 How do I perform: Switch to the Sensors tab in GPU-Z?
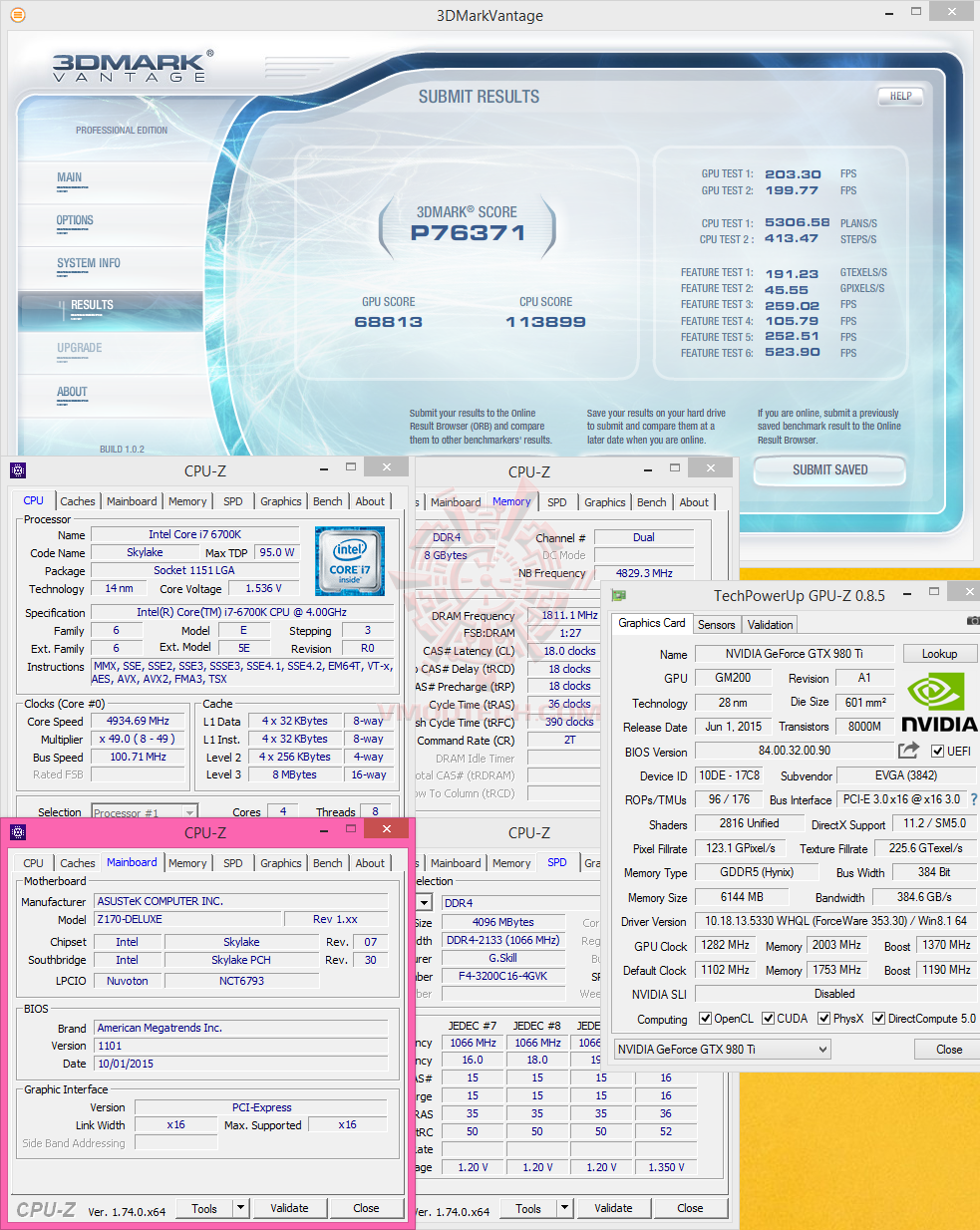716,625
